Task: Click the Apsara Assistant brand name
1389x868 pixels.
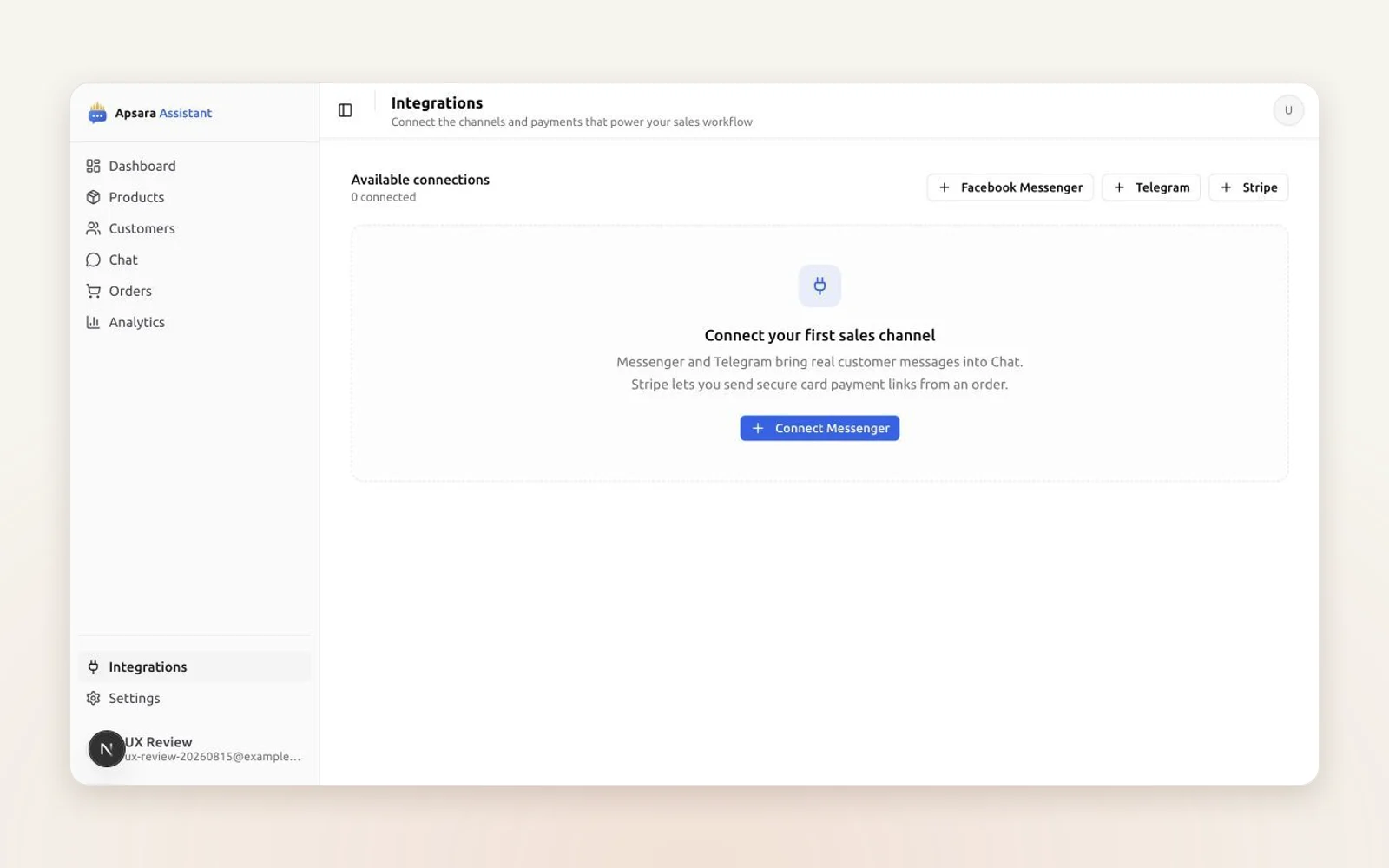Action: pos(163,113)
